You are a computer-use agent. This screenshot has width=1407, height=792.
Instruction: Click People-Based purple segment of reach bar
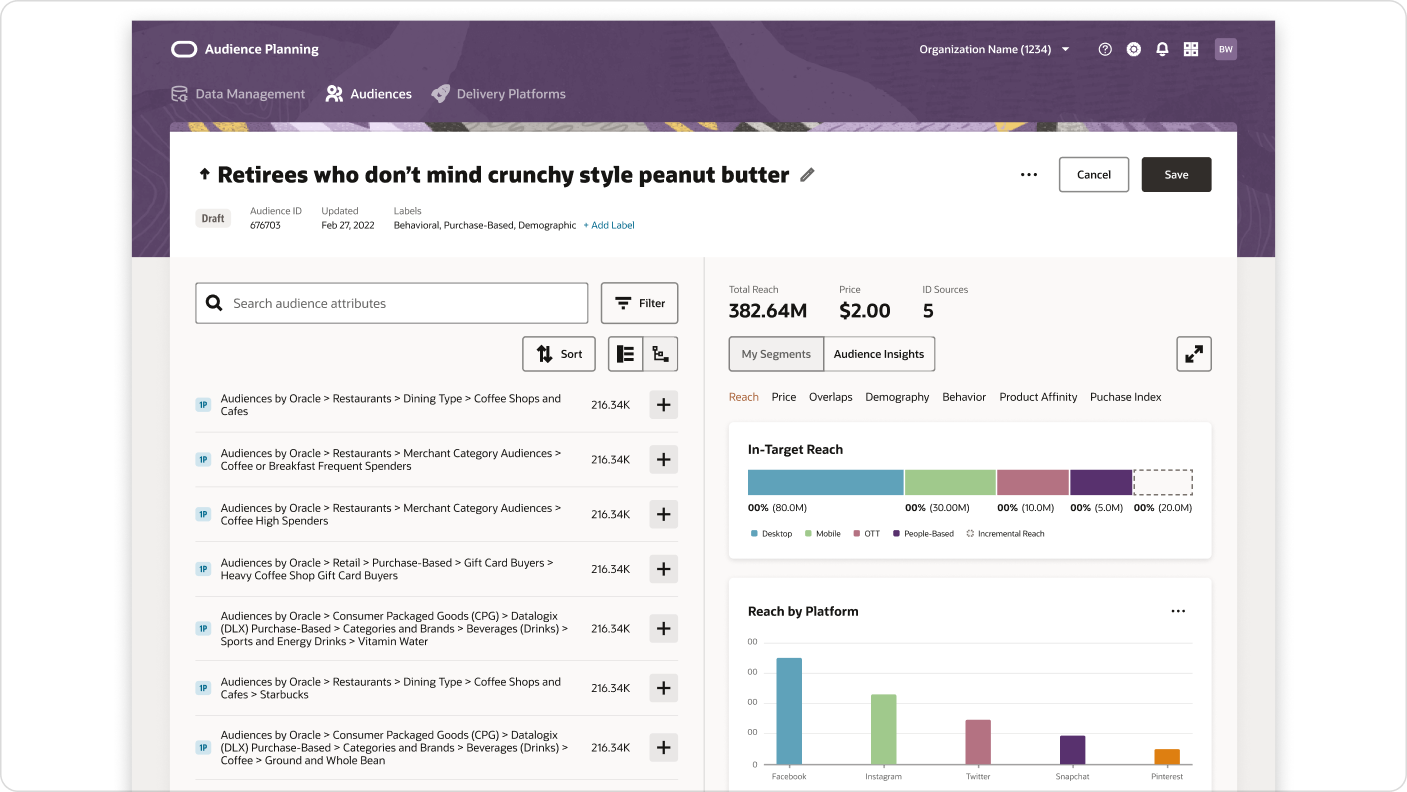click(x=1101, y=482)
